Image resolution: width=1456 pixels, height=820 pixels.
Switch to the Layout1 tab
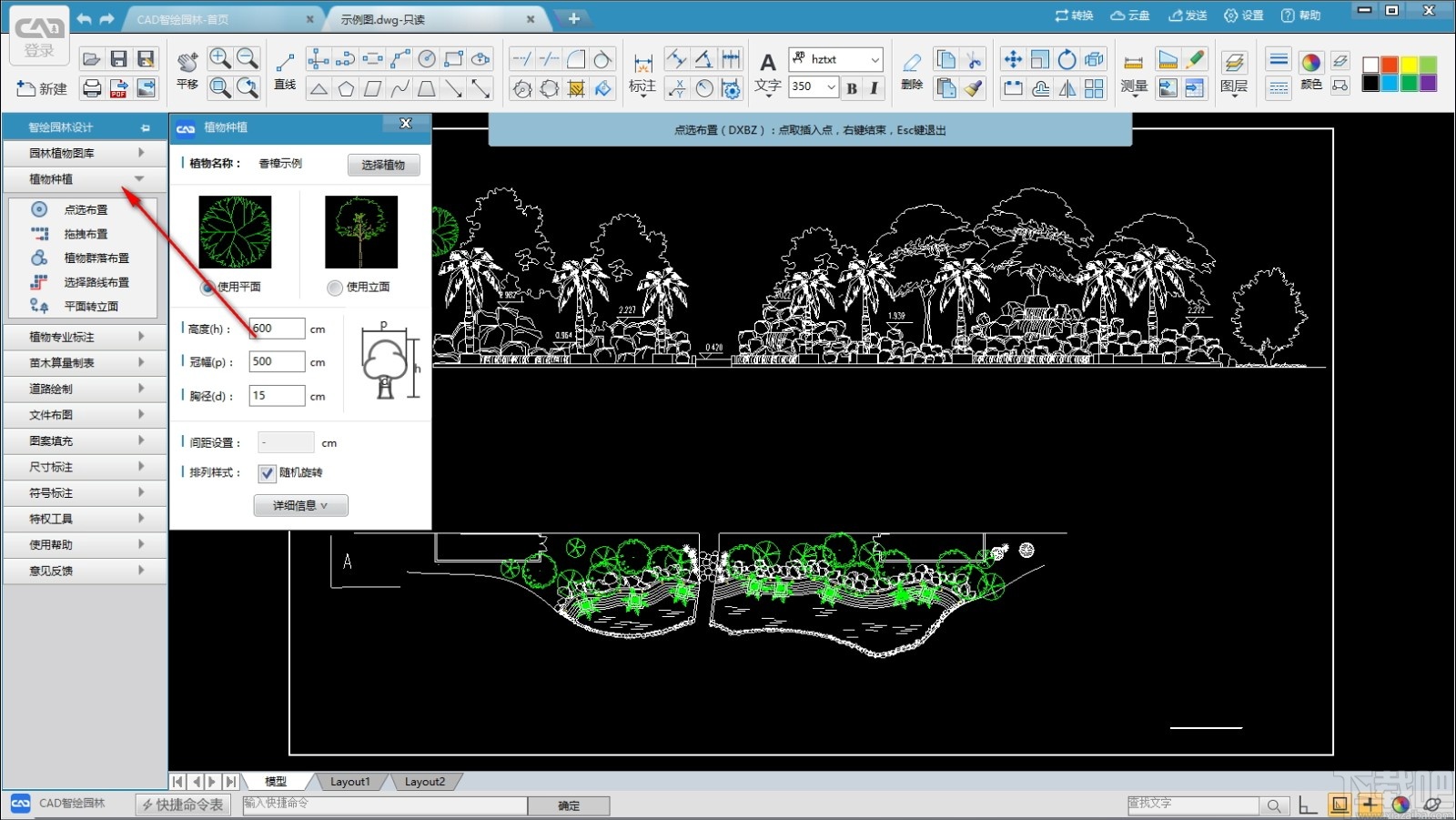tap(349, 782)
